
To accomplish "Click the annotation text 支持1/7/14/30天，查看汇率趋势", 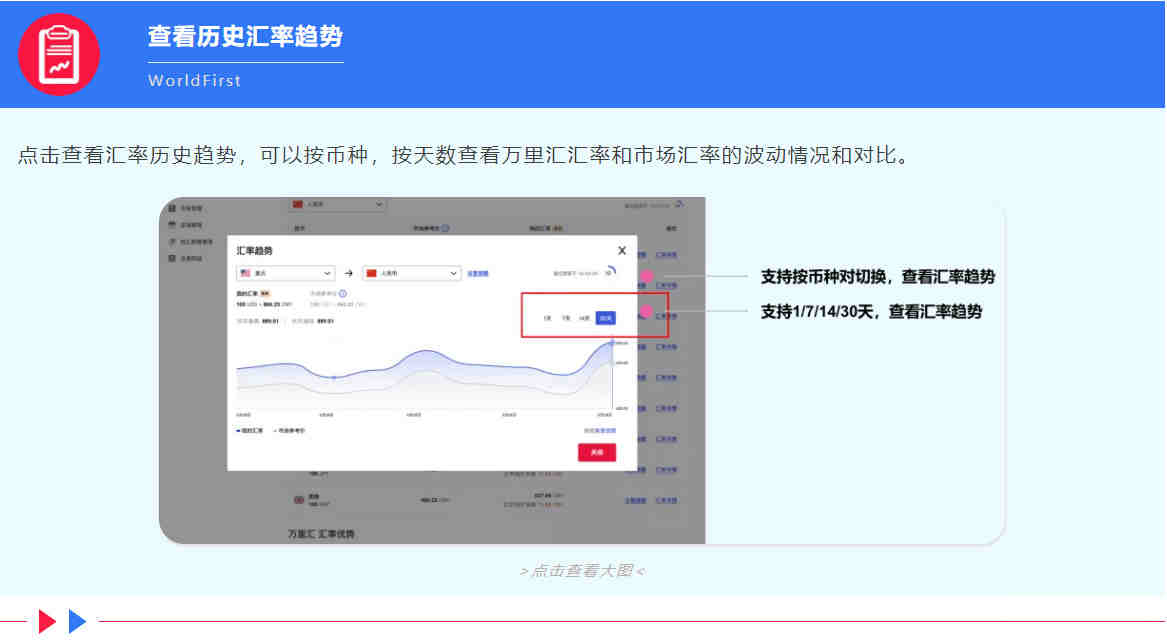I will tap(872, 312).
